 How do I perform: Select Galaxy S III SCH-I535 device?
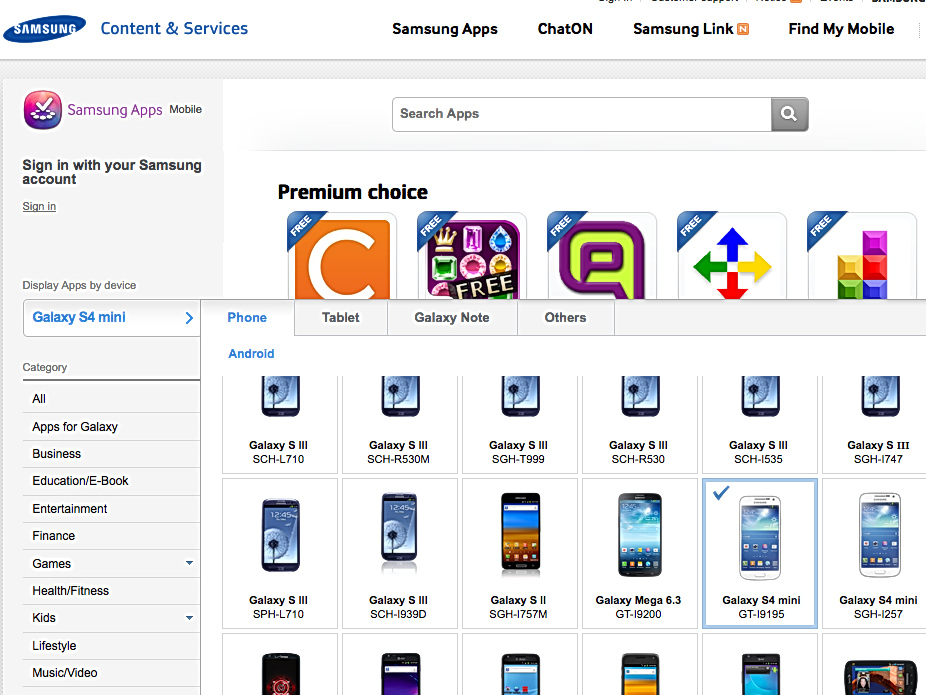pyautogui.click(x=759, y=425)
